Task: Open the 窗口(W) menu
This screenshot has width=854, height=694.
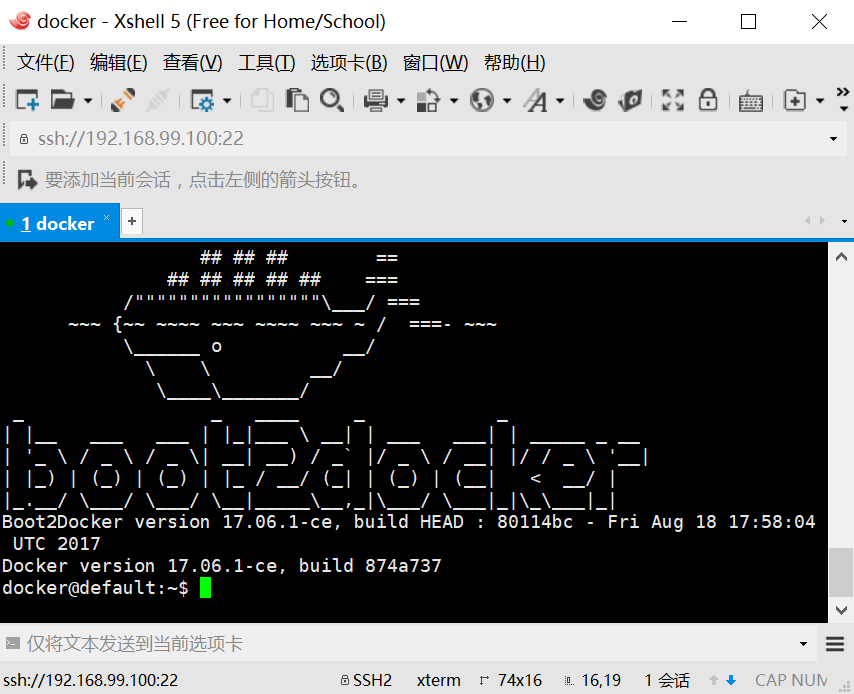Action: (x=436, y=63)
